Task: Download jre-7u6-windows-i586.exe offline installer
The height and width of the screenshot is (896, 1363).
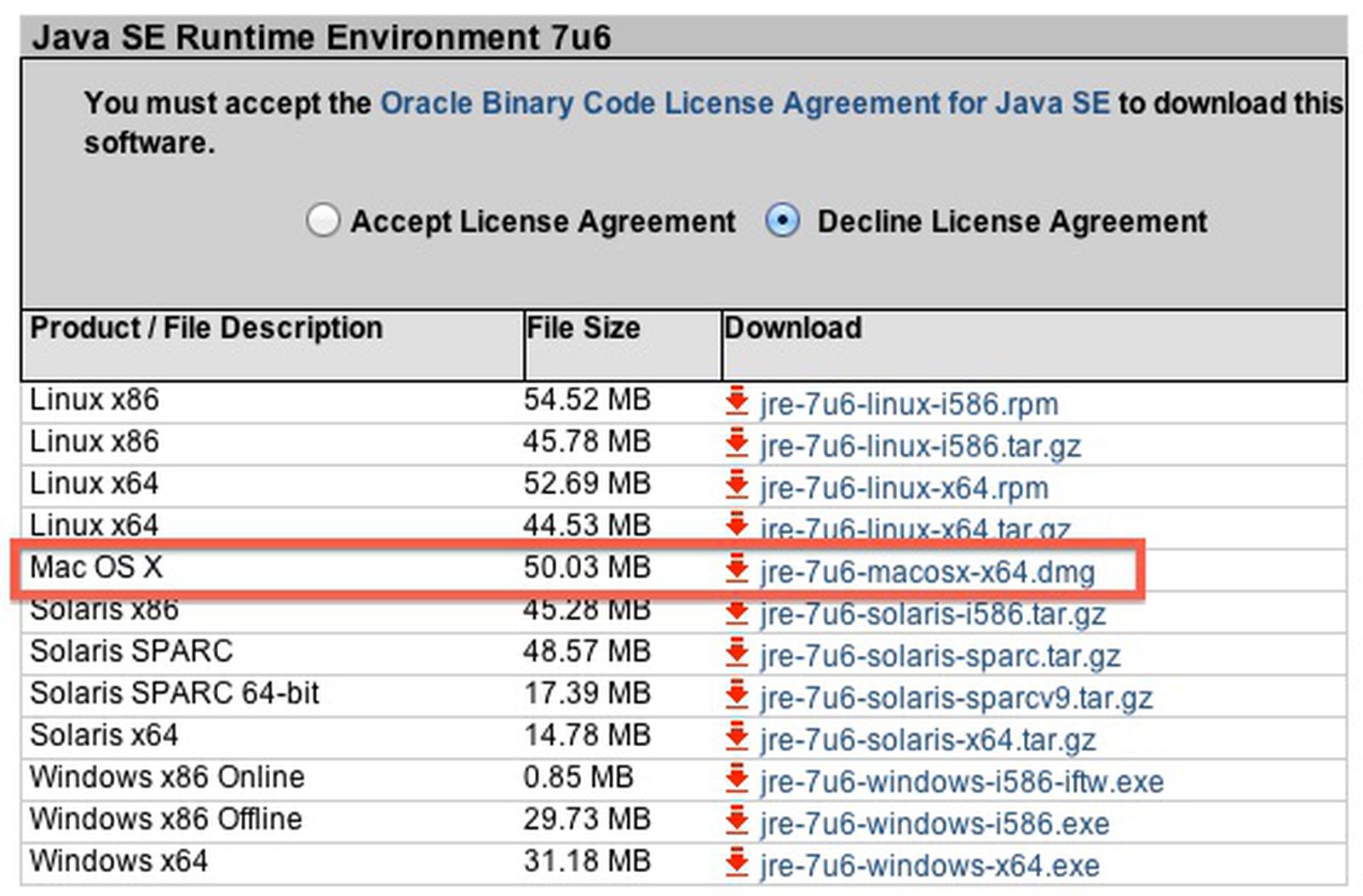Action: [x=935, y=824]
